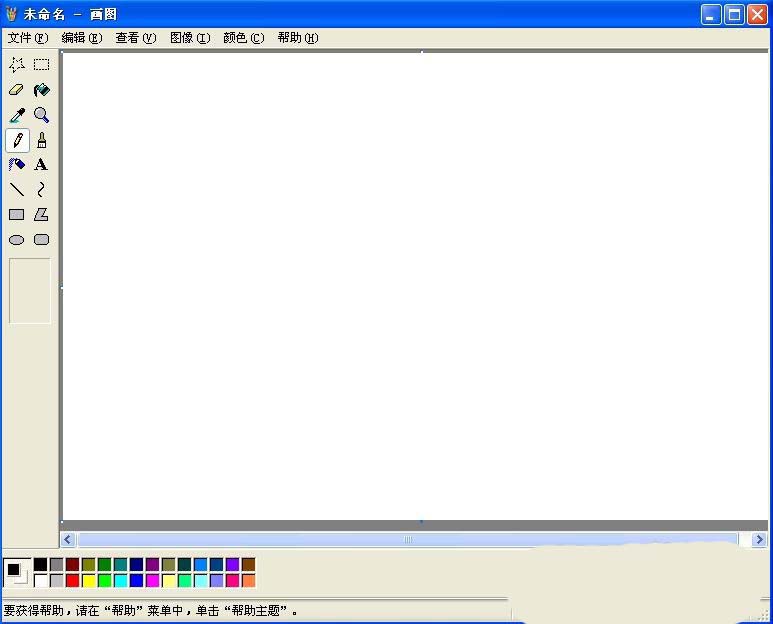
Task: Select the dark green swatch
Action: coord(105,565)
